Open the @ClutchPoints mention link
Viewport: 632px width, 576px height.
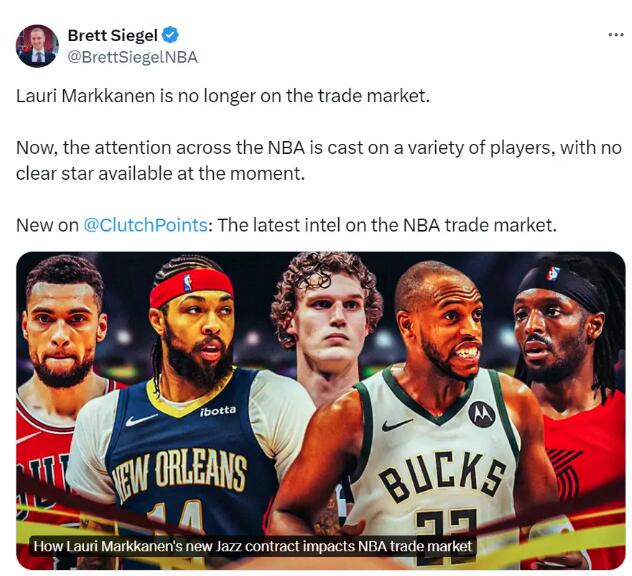pos(145,225)
